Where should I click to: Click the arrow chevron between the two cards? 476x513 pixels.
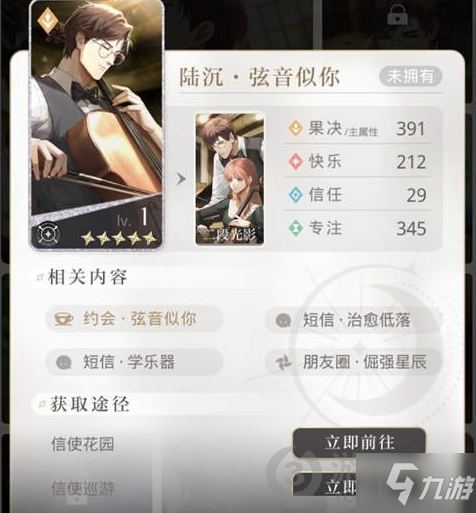click(x=181, y=179)
